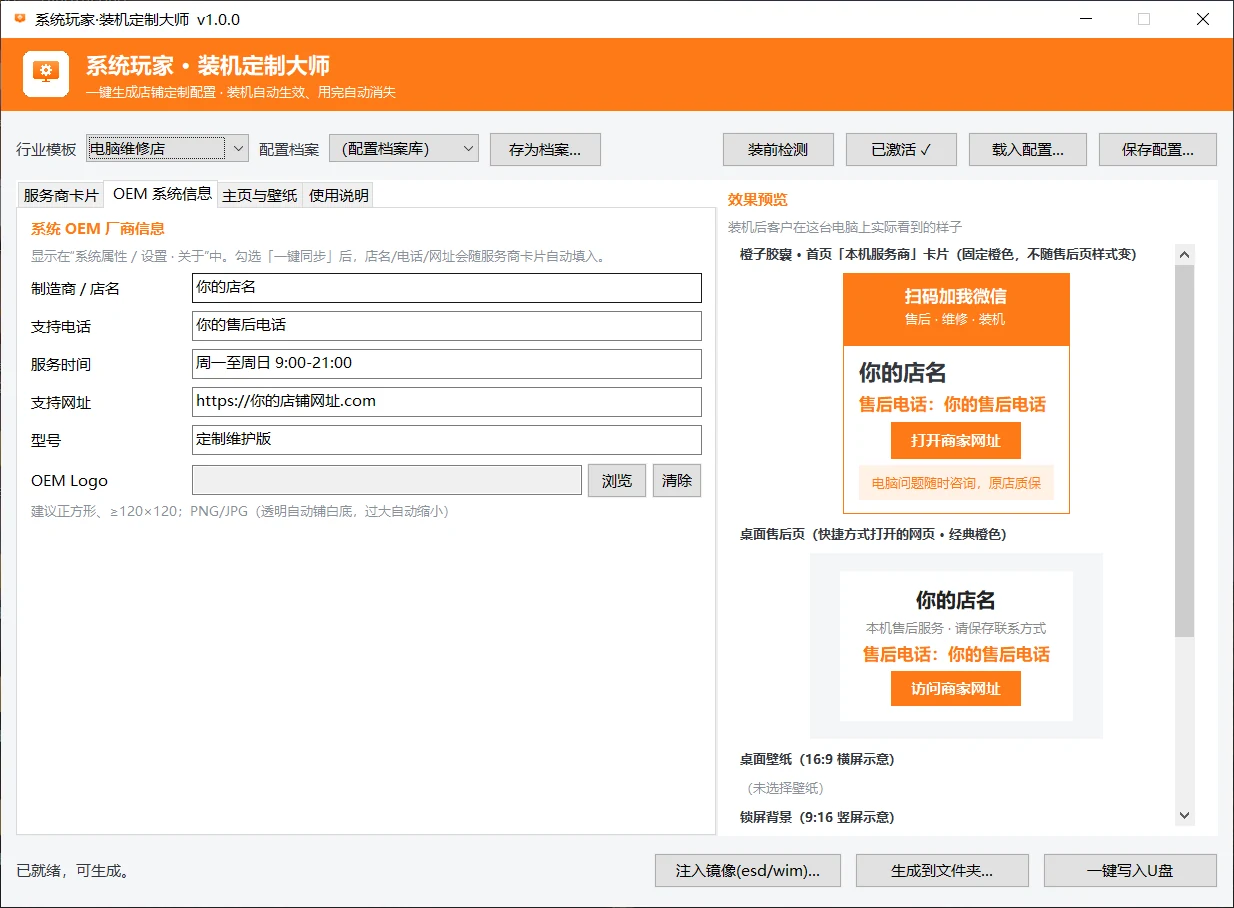Click the 存为档案... button
The image size is (1234, 908).
tap(545, 149)
